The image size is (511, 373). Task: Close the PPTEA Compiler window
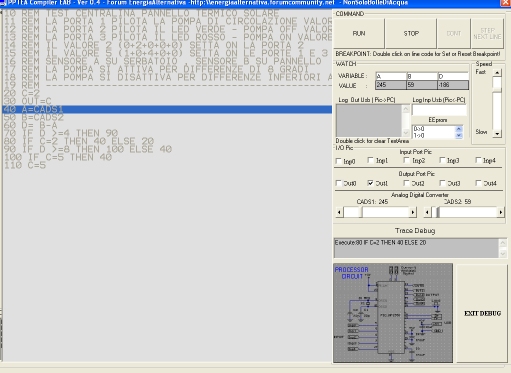[506, 3]
